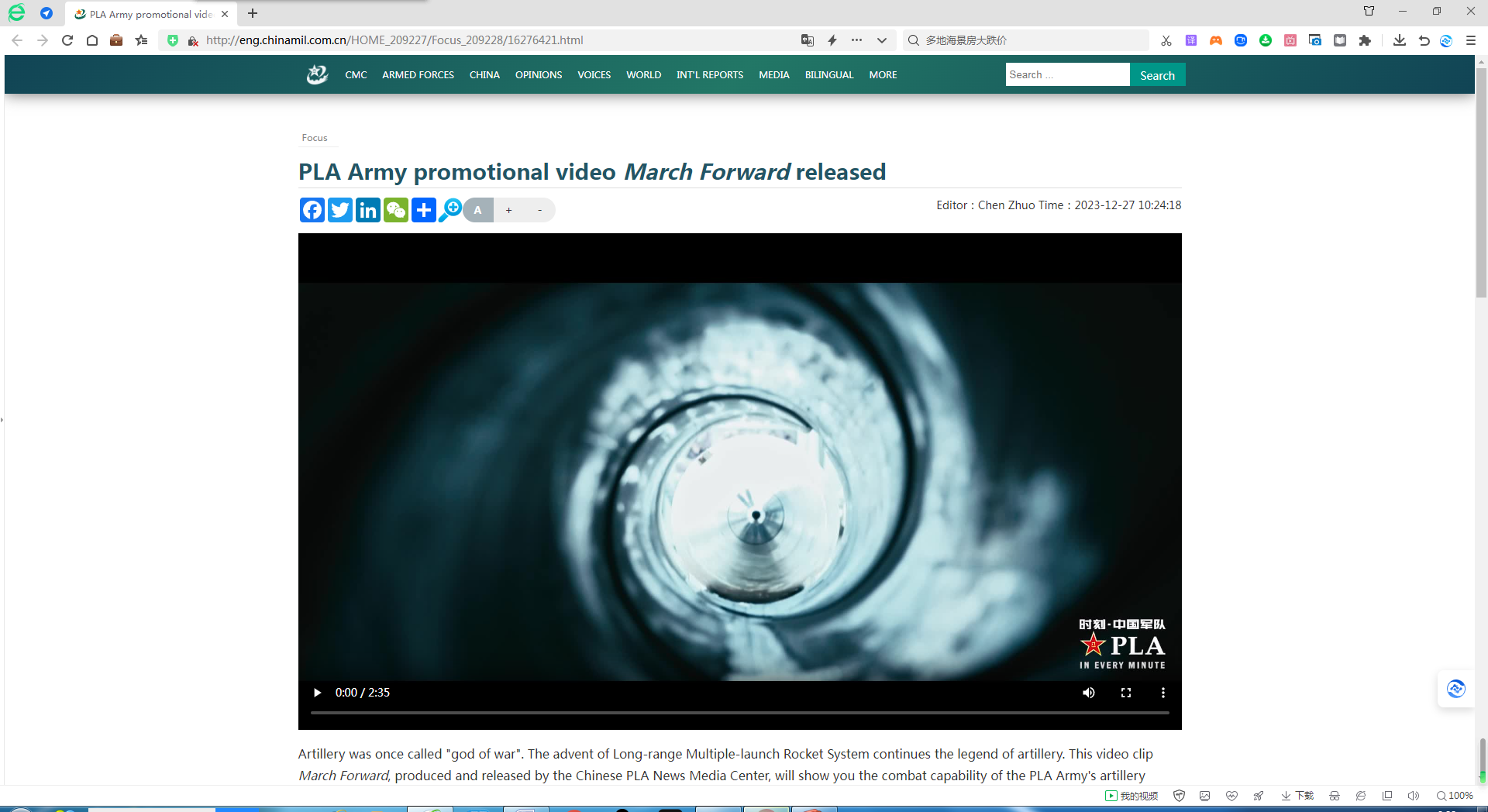Open a new tab with plus

(x=253, y=13)
